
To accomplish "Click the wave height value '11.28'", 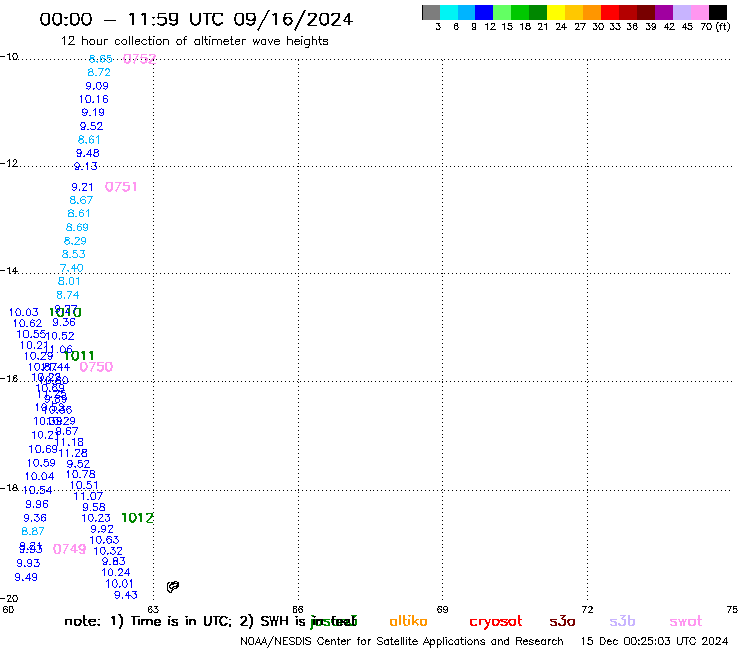I will coord(73,453).
